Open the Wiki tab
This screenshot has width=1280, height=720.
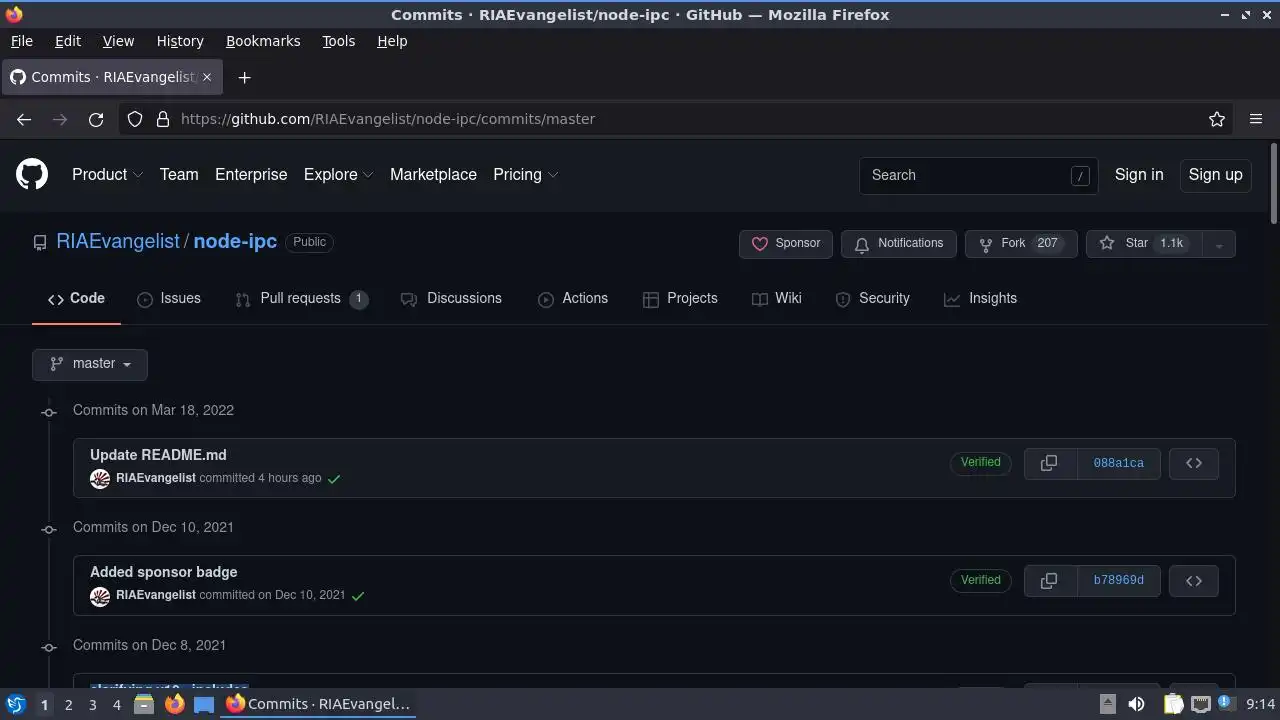coord(777,299)
